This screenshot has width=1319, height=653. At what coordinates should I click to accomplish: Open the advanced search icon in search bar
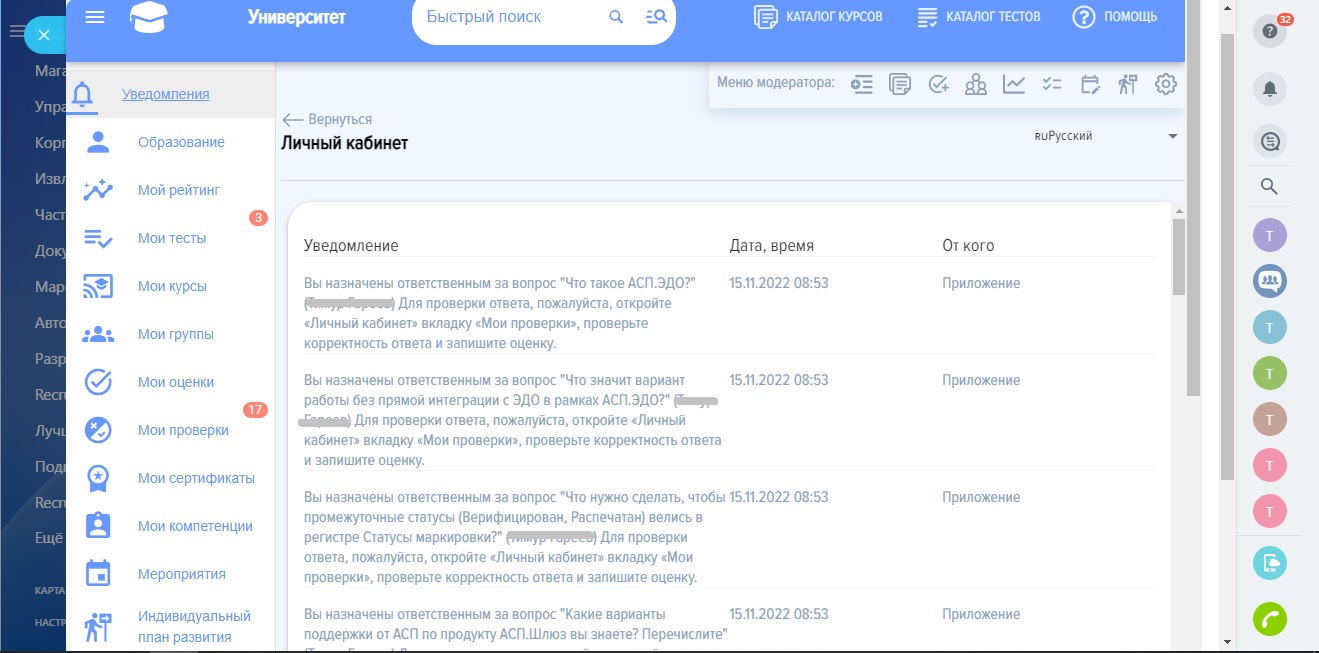coord(656,17)
